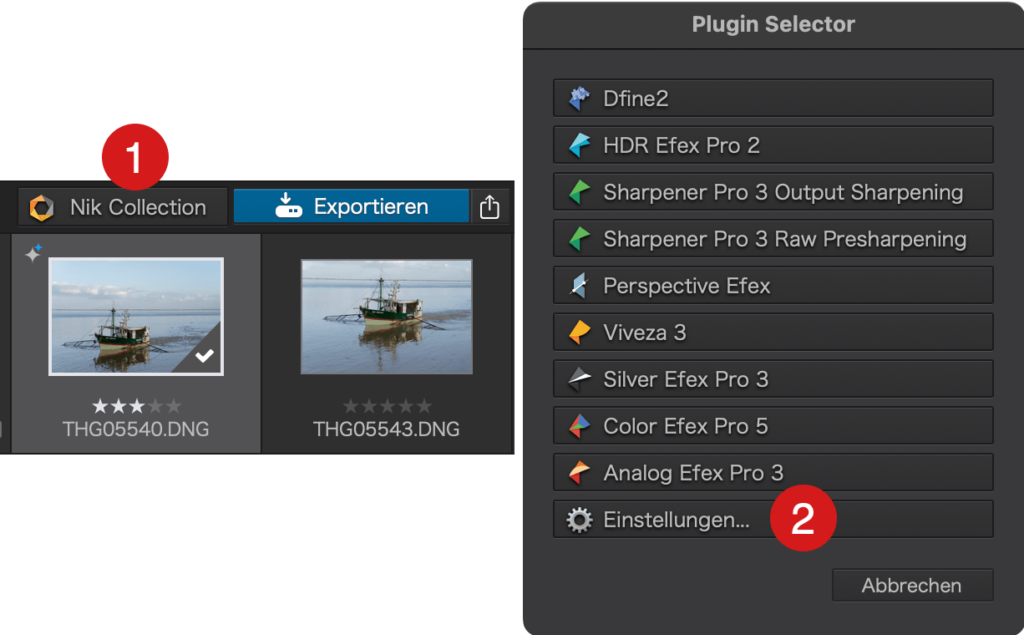Image resolution: width=1024 pixels, height=635 pixels.
Task: Open Sharpener Pro 3 Output Sharpening
Action: click(x=772, y=192)
